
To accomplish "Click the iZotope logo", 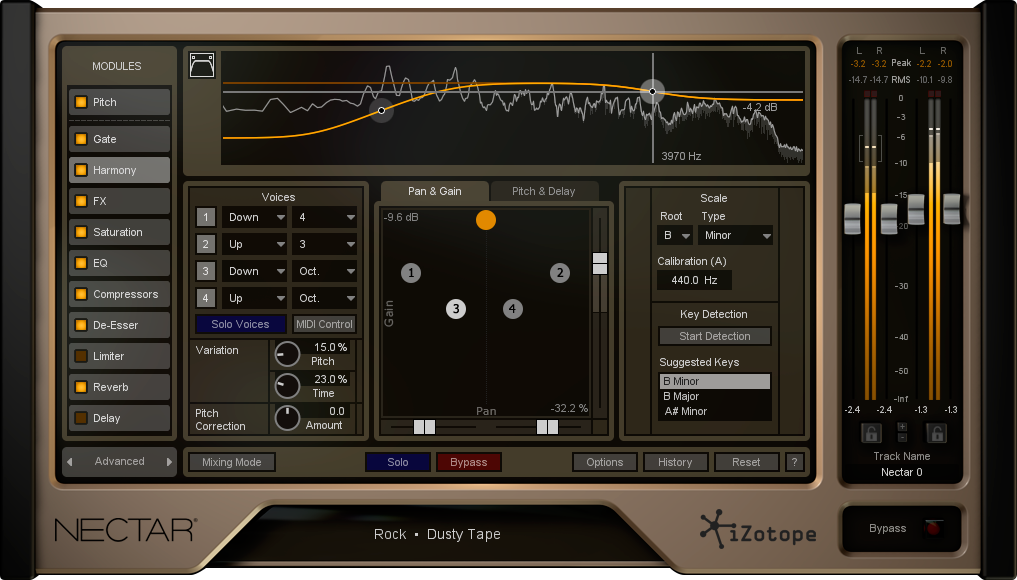I will (758, 530).
